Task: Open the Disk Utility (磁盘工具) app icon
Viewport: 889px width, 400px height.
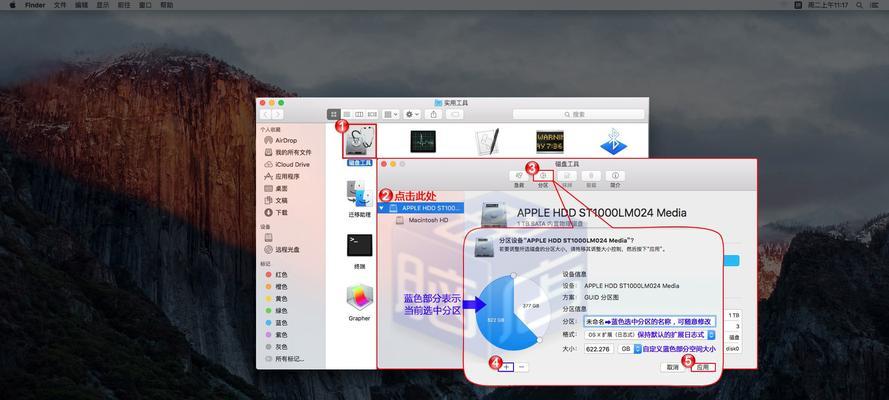Action: (361, 142)
